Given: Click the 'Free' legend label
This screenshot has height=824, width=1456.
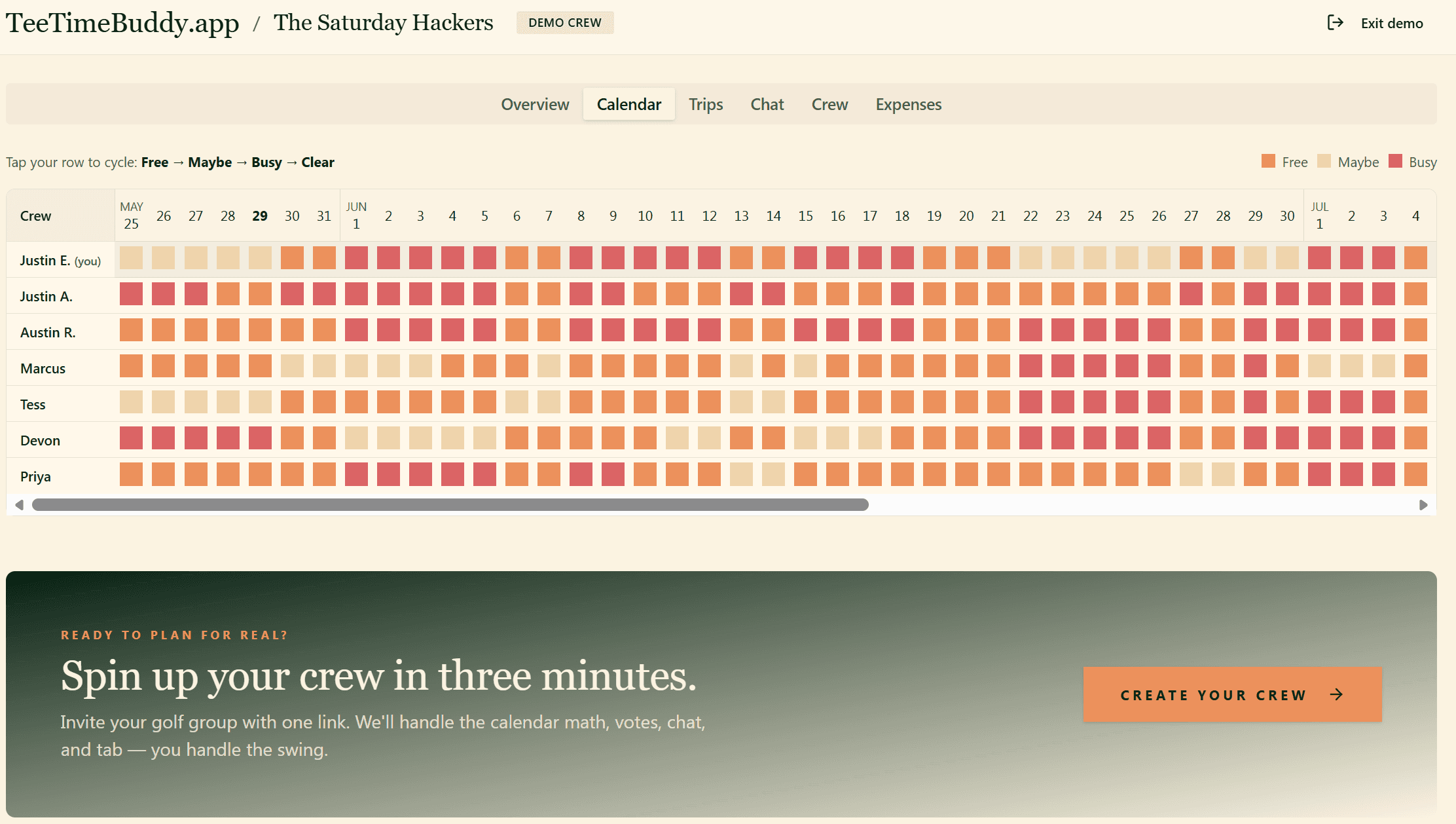Looking at the screenshot, I should click(x=1295, y=162).
